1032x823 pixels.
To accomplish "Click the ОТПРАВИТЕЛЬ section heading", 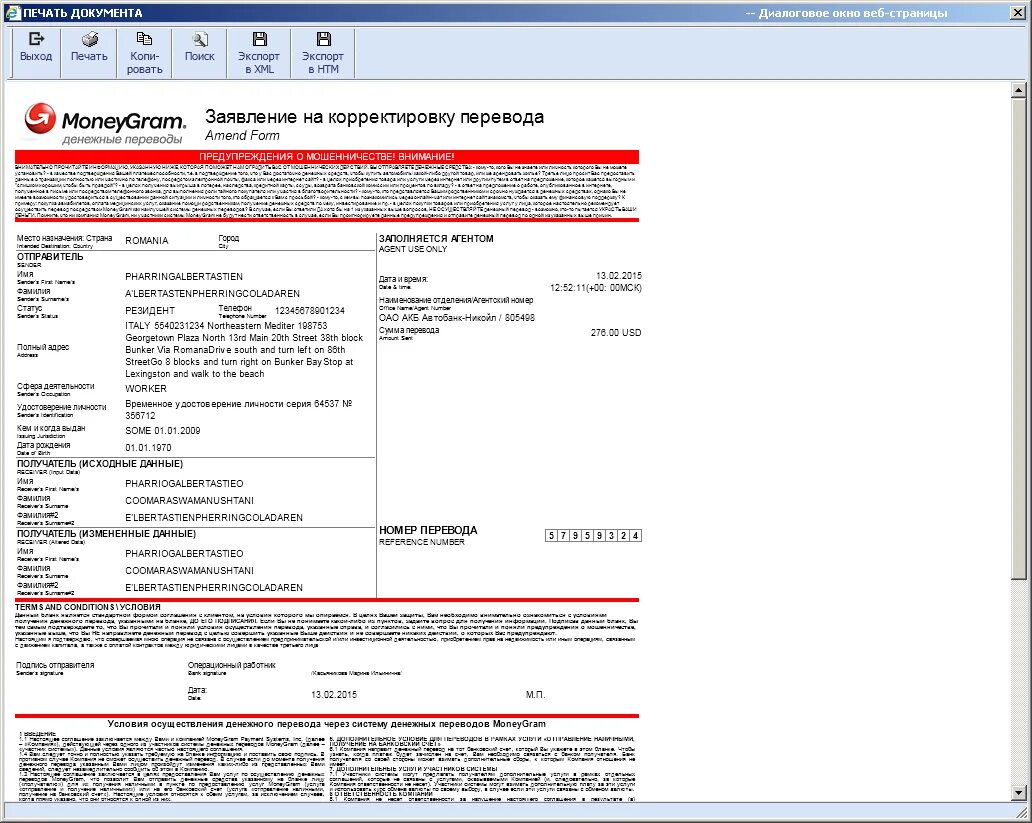I will pyautogui.click(x=50, y=257).
